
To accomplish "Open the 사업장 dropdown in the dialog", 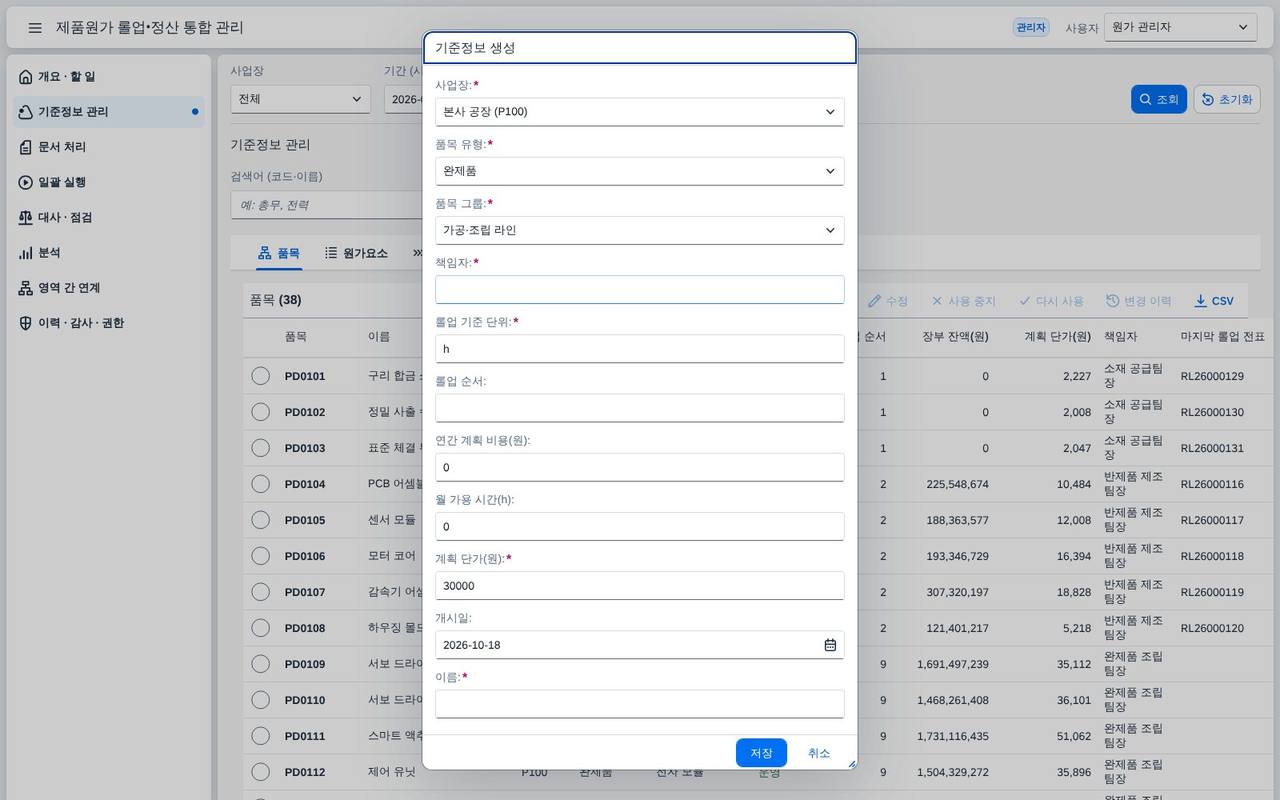I will coord(640,112).
